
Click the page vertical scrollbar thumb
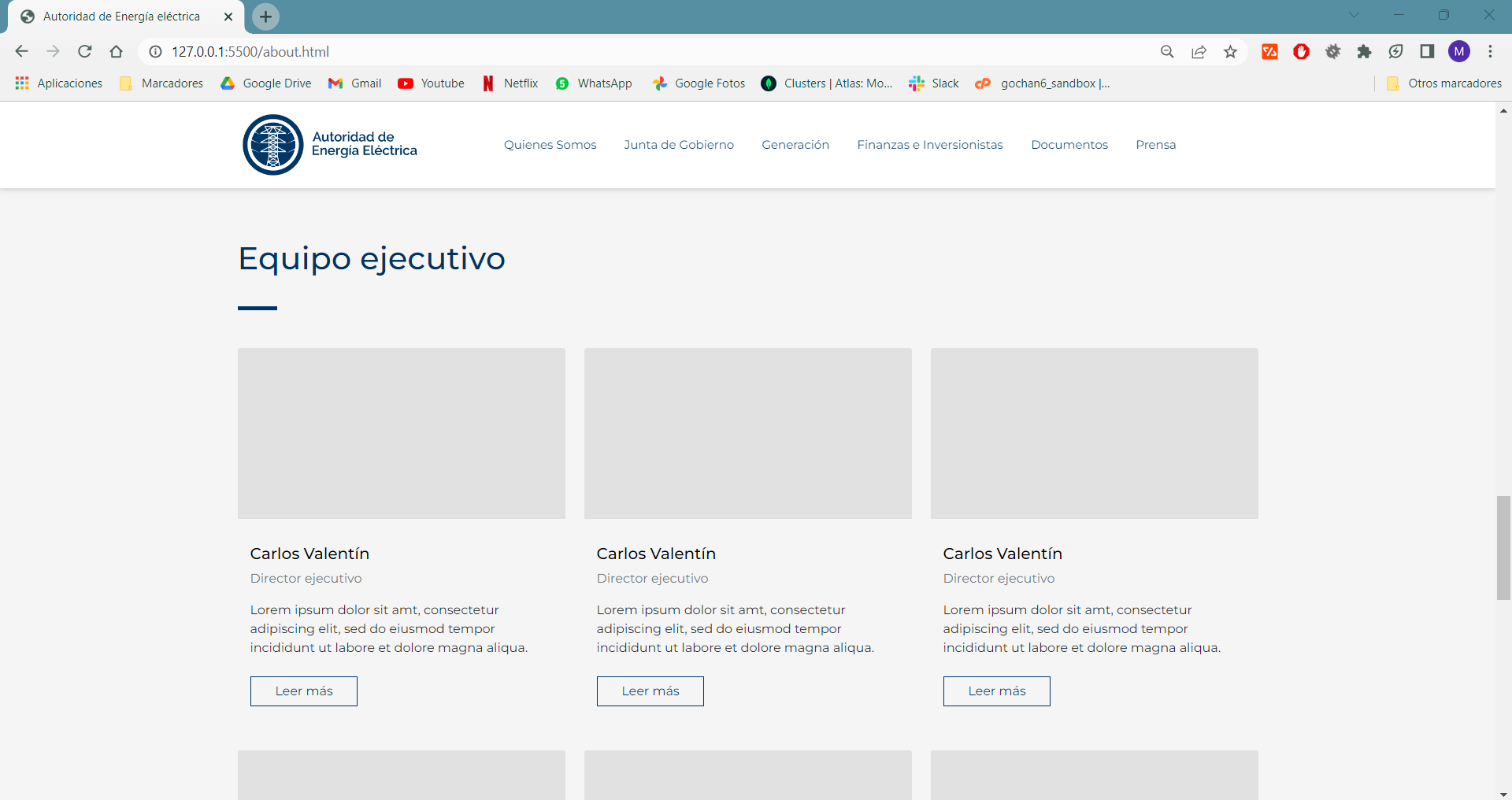point(1503,548)
